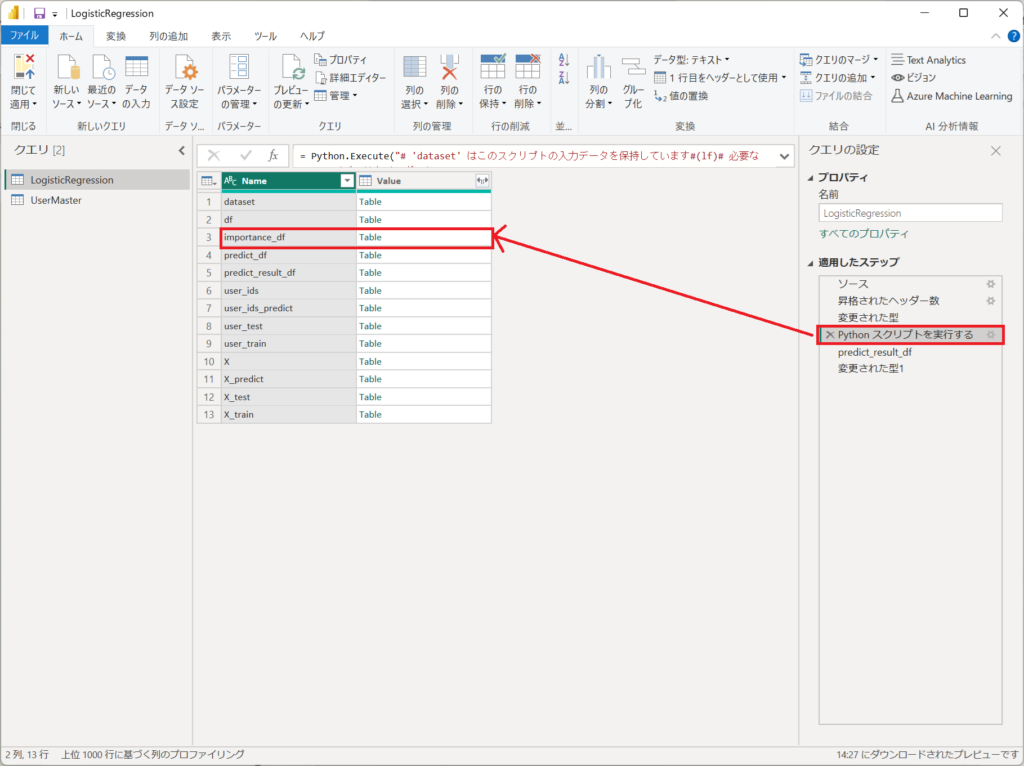Click 列の削除 (Remove Columns) icon

click(x=449, y=67)
